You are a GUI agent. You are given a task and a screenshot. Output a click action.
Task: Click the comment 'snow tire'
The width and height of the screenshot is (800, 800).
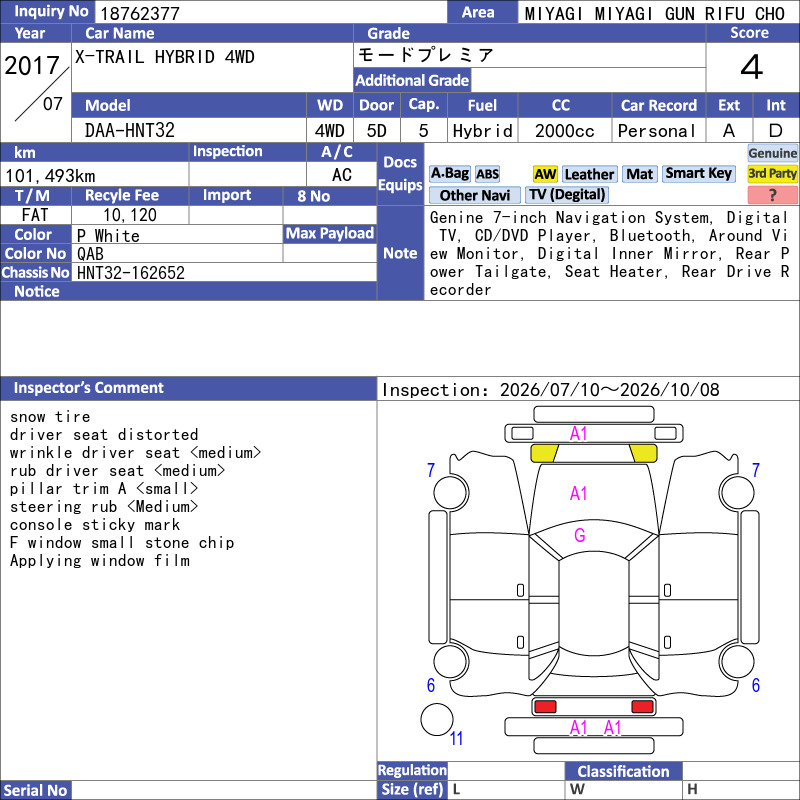coord(50,417)
